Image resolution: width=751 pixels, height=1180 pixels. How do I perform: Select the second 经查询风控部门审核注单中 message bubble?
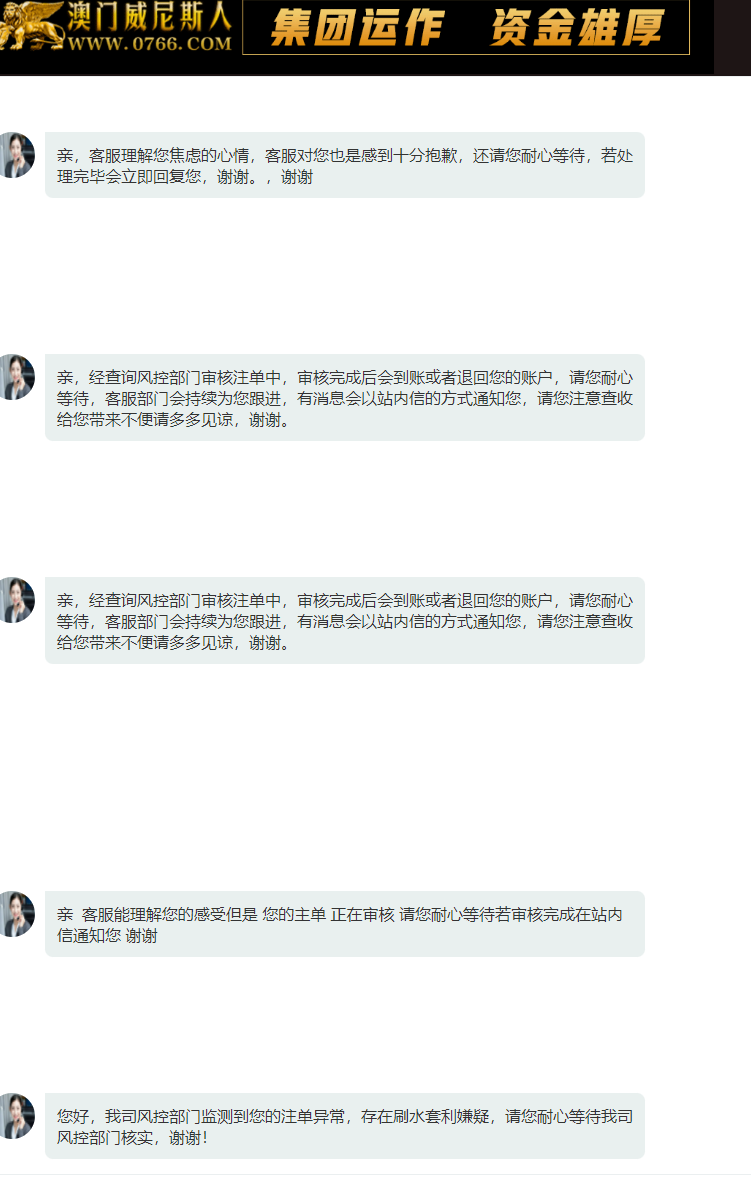[345, 620]
